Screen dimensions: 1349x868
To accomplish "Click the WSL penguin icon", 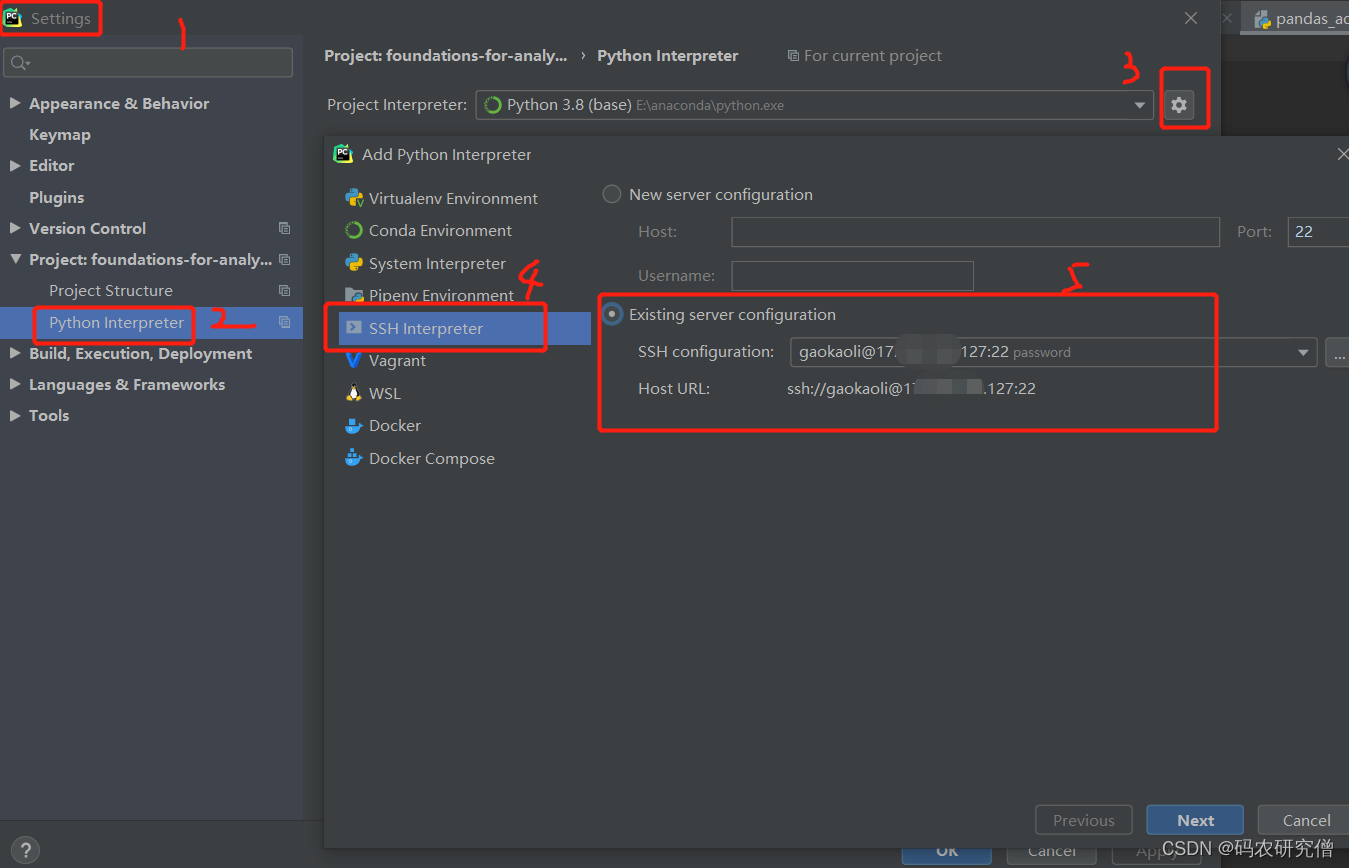I will click(354, 393).
